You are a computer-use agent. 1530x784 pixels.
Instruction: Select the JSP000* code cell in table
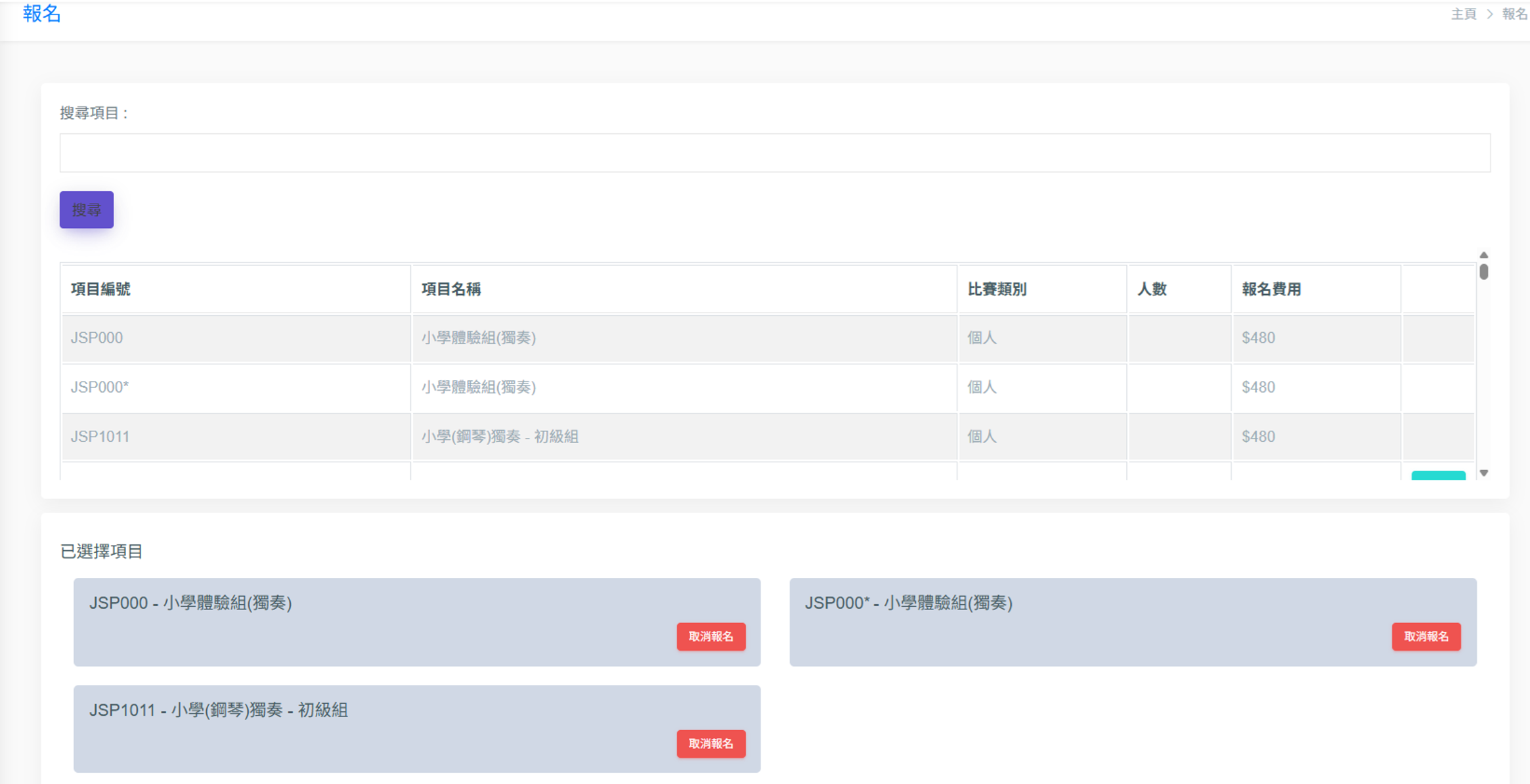coord(236,387)
